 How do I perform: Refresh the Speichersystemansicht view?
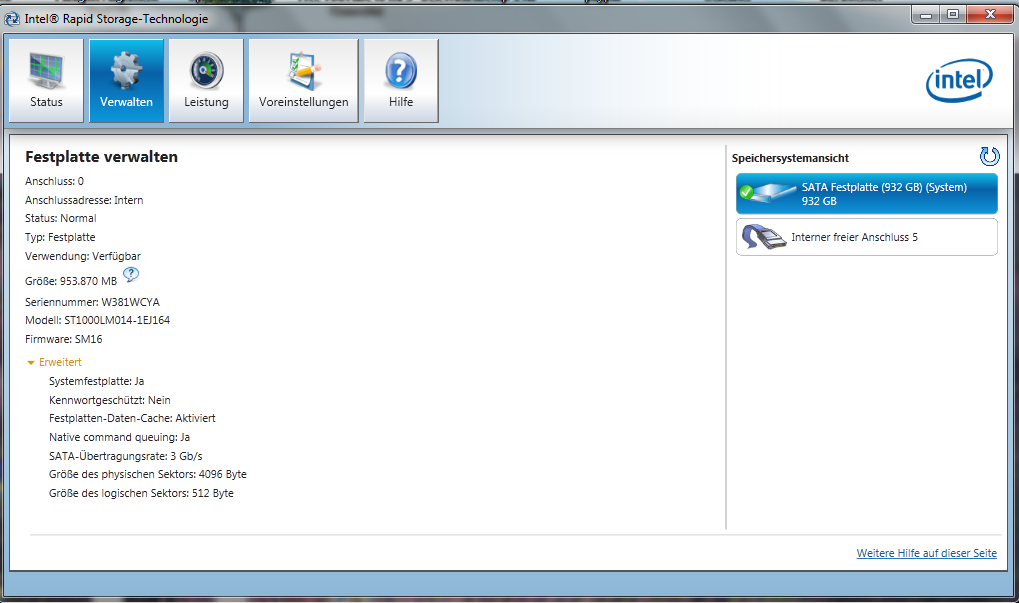click(x=989, y=157)
